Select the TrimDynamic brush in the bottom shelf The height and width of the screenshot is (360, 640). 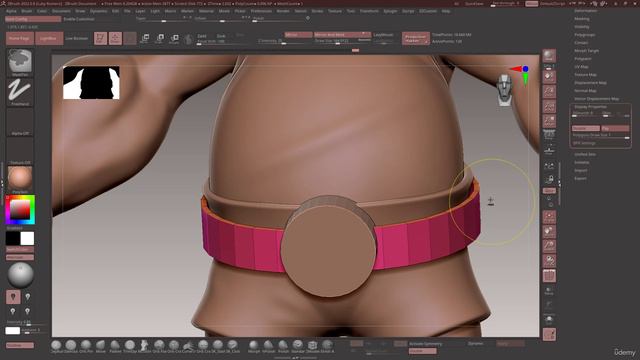pyautogui.click(x=130, y=346)
